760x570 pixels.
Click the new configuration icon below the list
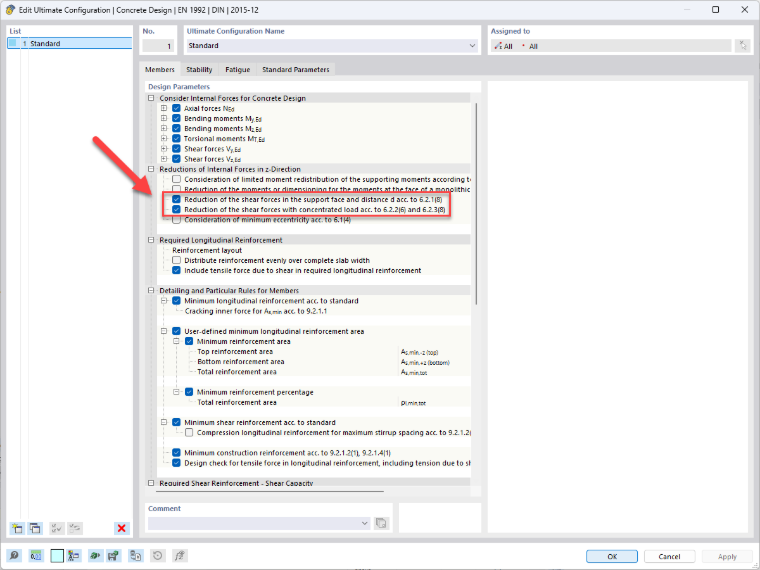pyautogui.click(x=17, y=528)
